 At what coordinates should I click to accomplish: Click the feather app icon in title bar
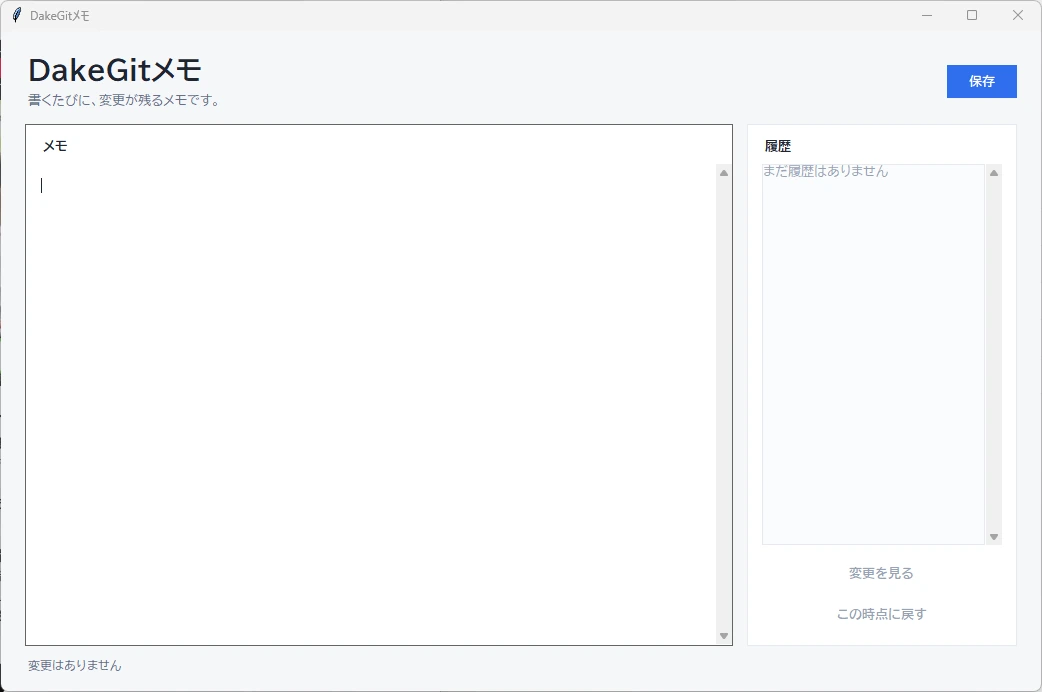coord(17,15)
